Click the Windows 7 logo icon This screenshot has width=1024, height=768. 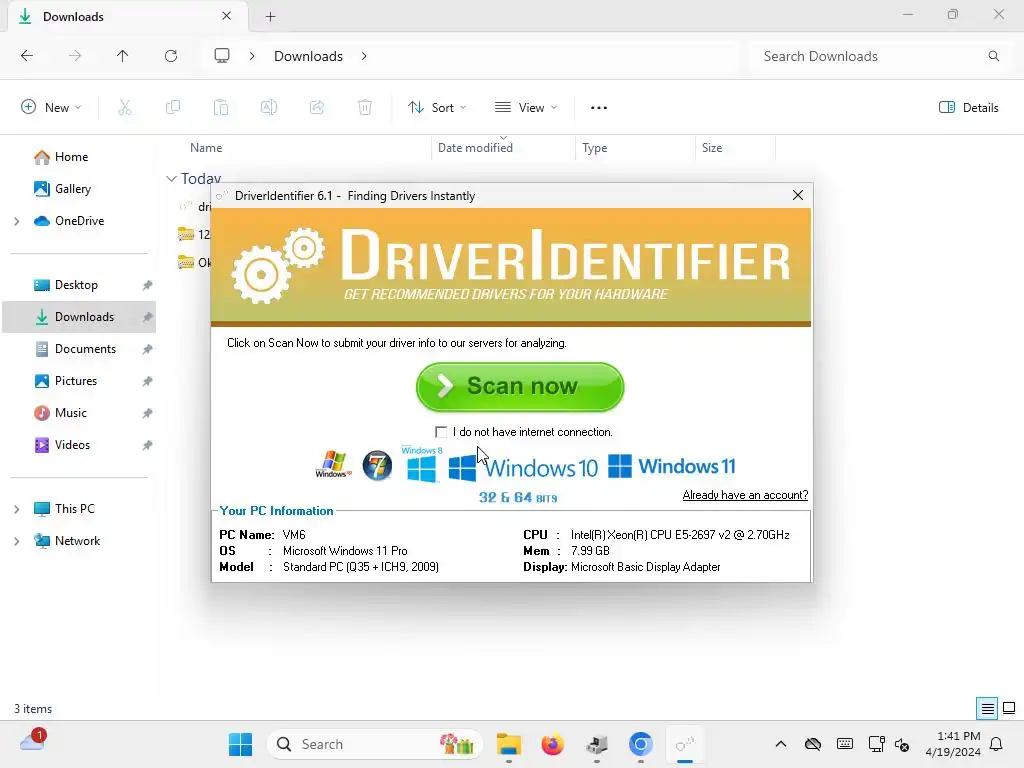point(377,466)
